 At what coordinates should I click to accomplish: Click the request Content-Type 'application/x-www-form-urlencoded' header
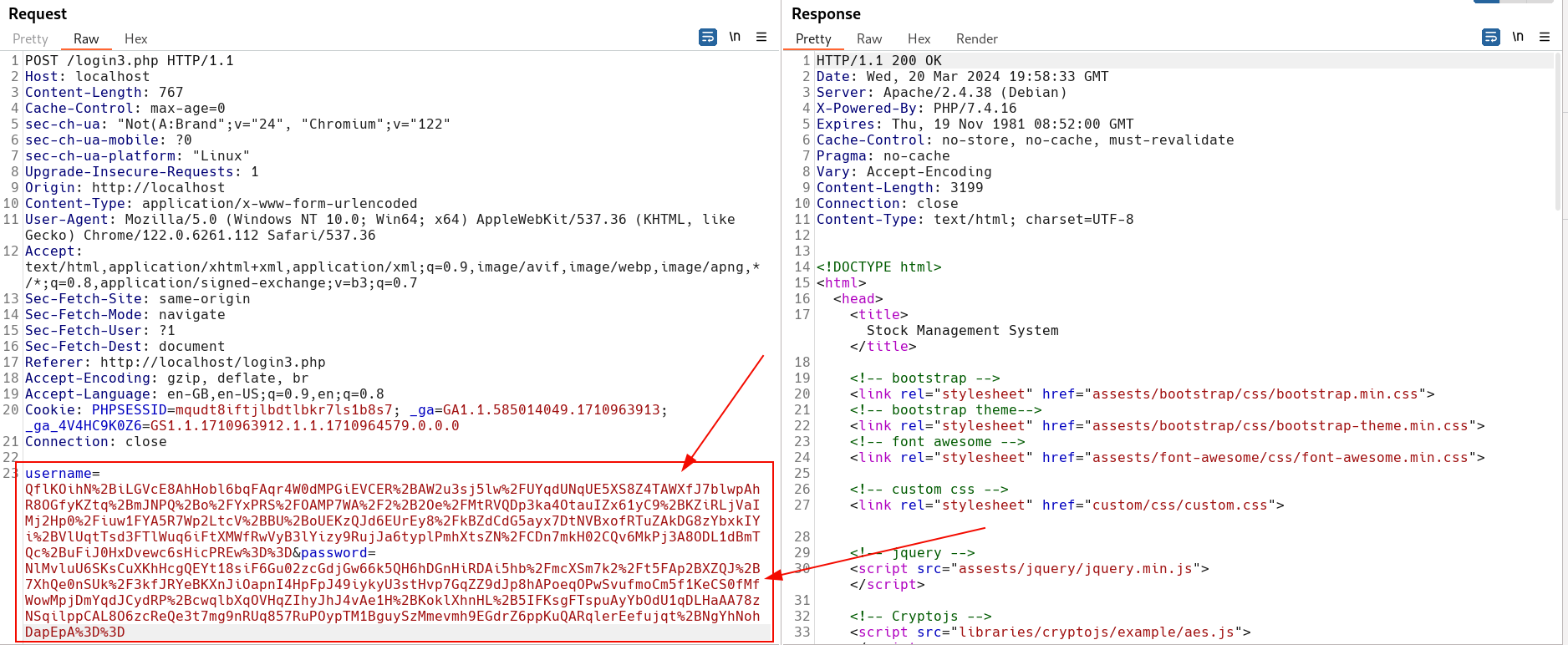tap(221, 204)
